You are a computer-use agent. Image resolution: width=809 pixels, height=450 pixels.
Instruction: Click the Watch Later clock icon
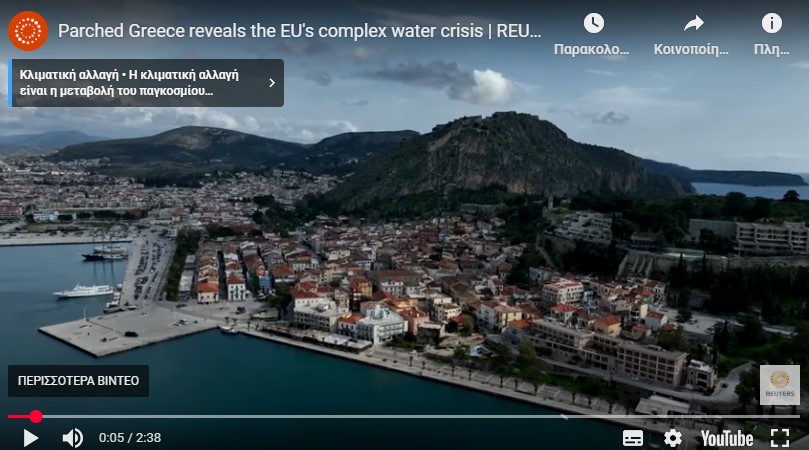tap(593, 23)
